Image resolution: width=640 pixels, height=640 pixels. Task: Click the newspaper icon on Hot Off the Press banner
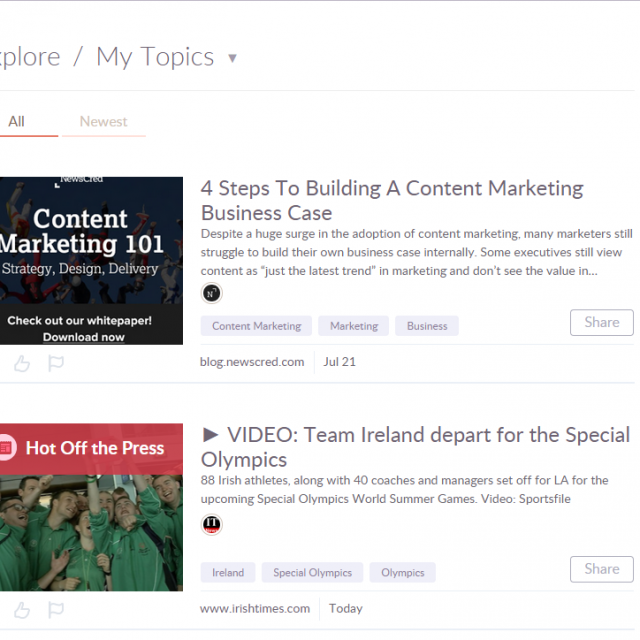coord(6,448)
